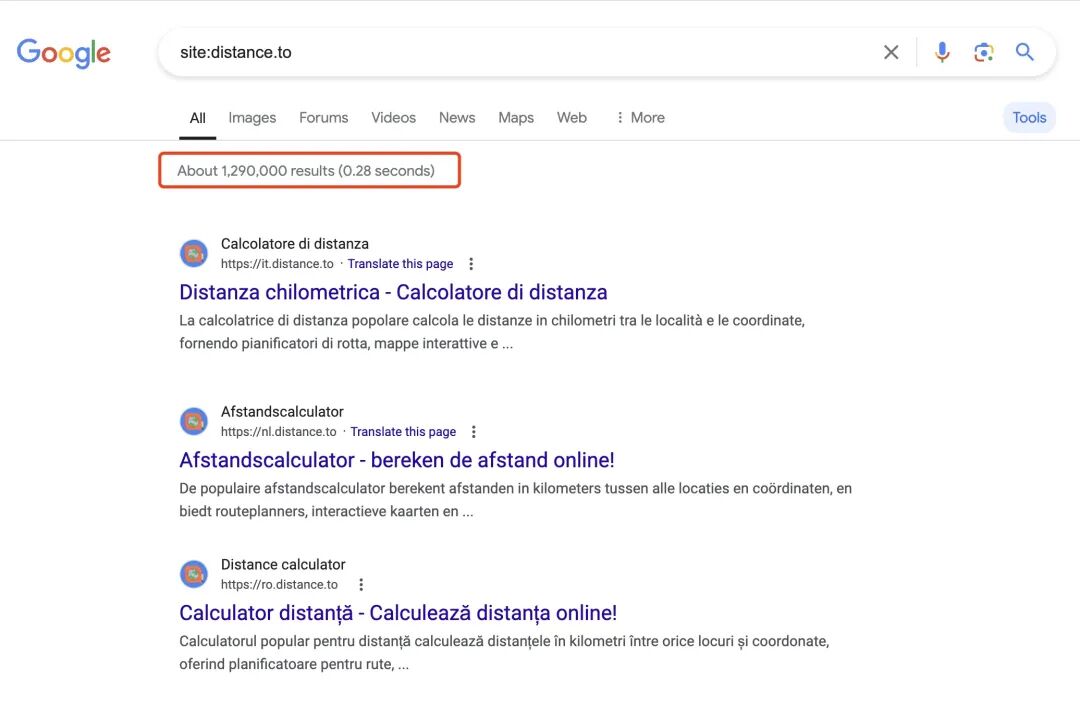The height and width of the screenshot is (703, 1080).
Task: Click the Tools button
Action: pos(1029,117)
